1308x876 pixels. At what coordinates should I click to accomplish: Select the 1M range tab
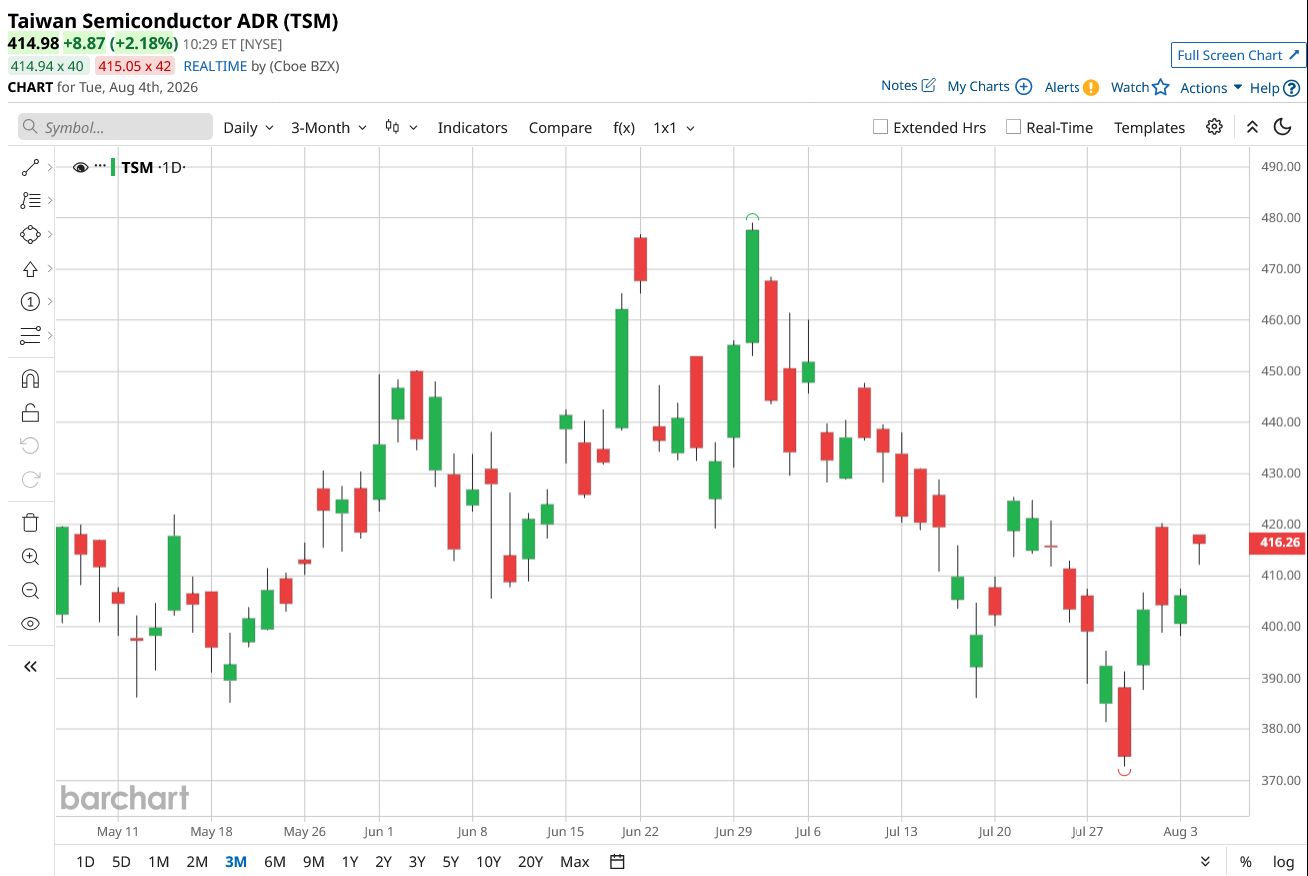coord(158,862)
